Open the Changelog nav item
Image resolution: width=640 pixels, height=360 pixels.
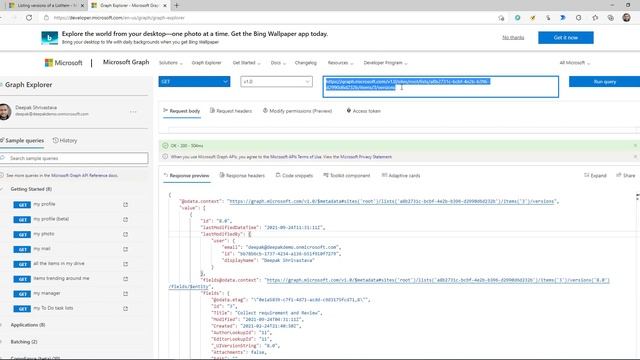point(306,63)
